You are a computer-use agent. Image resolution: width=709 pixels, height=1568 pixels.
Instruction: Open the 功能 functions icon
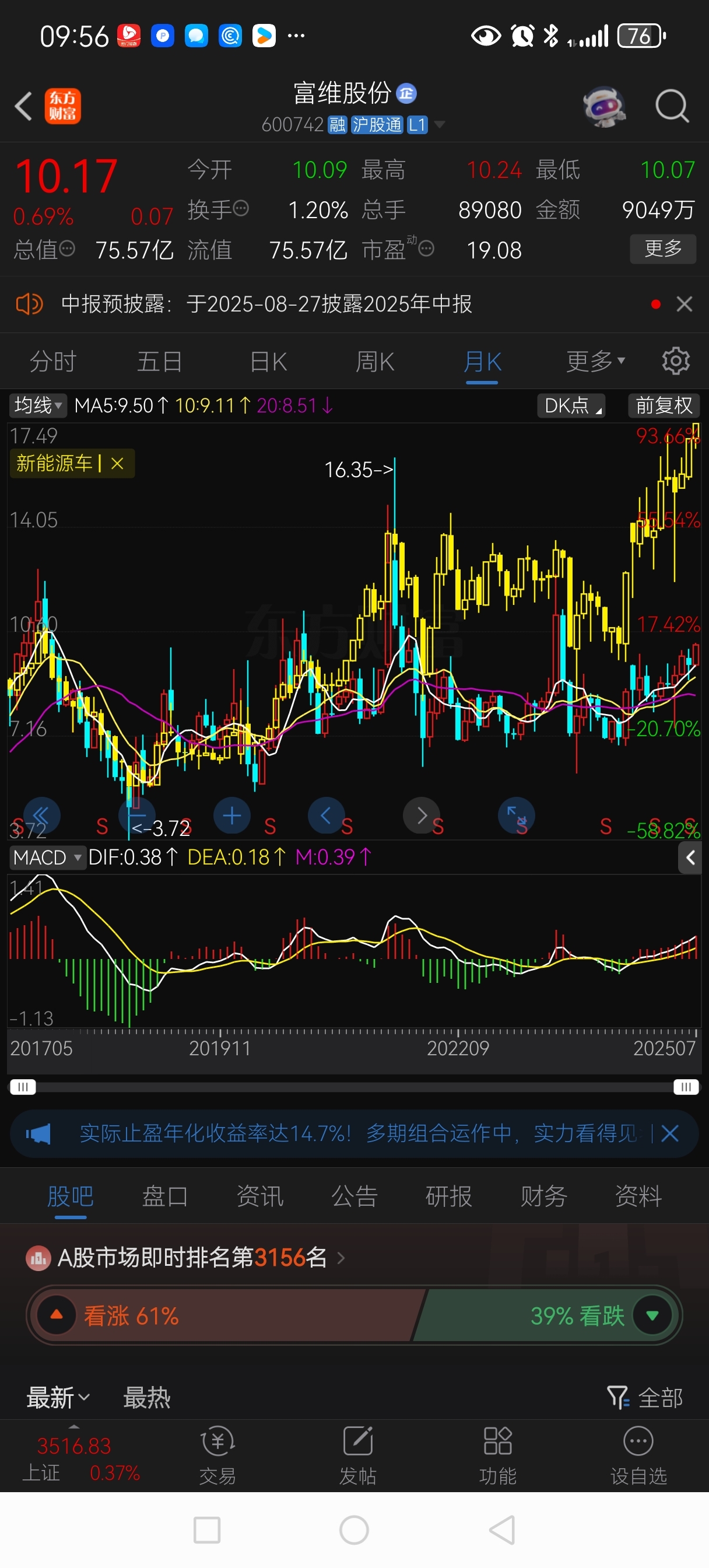pos(498,1455)
